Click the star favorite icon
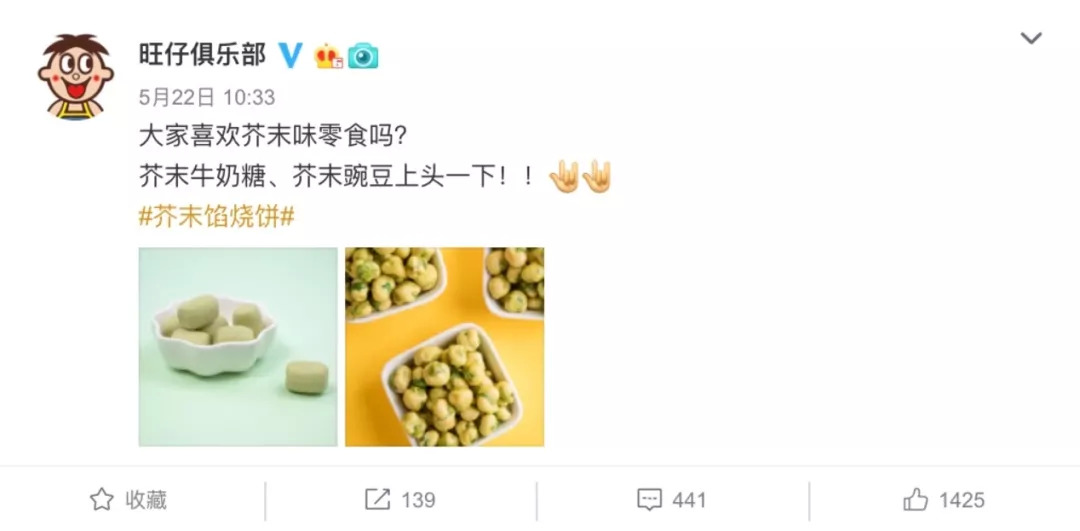The height and width of the screenshot is (531, 1080). tap(102, 499)
